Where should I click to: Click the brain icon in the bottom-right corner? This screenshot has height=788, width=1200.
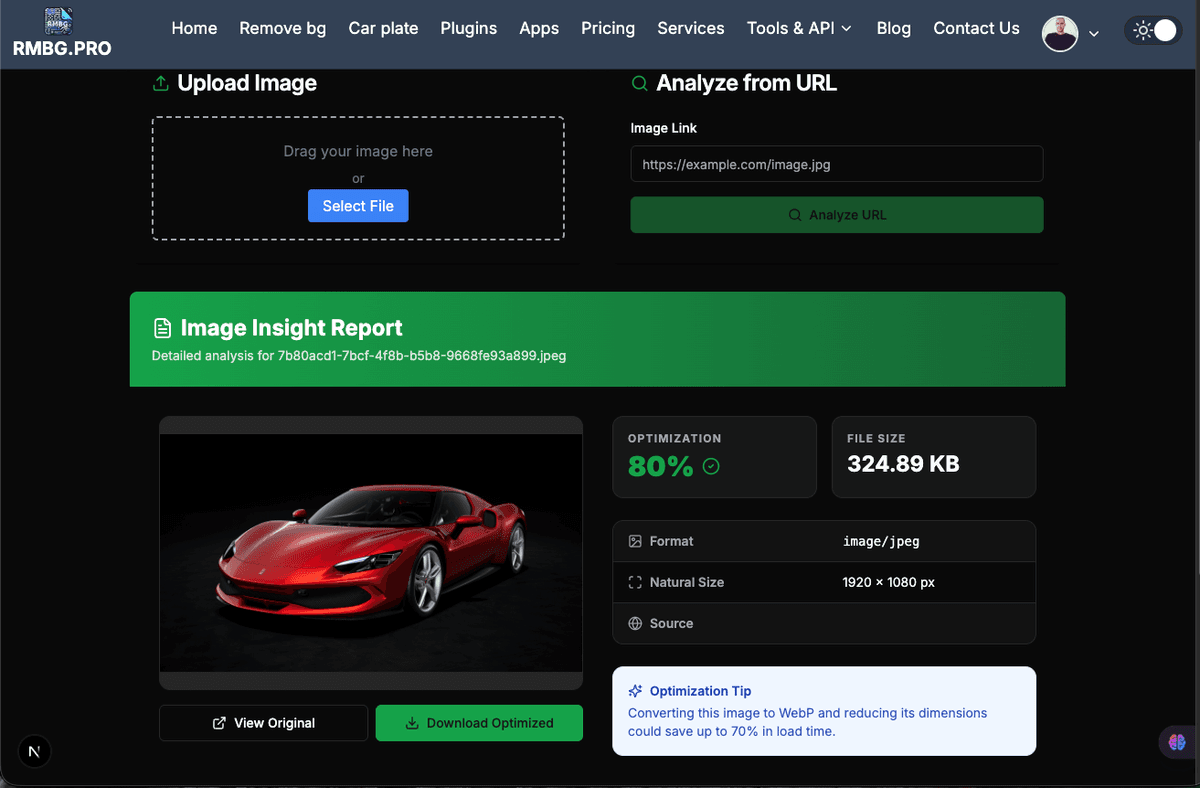coord(1176,742)
